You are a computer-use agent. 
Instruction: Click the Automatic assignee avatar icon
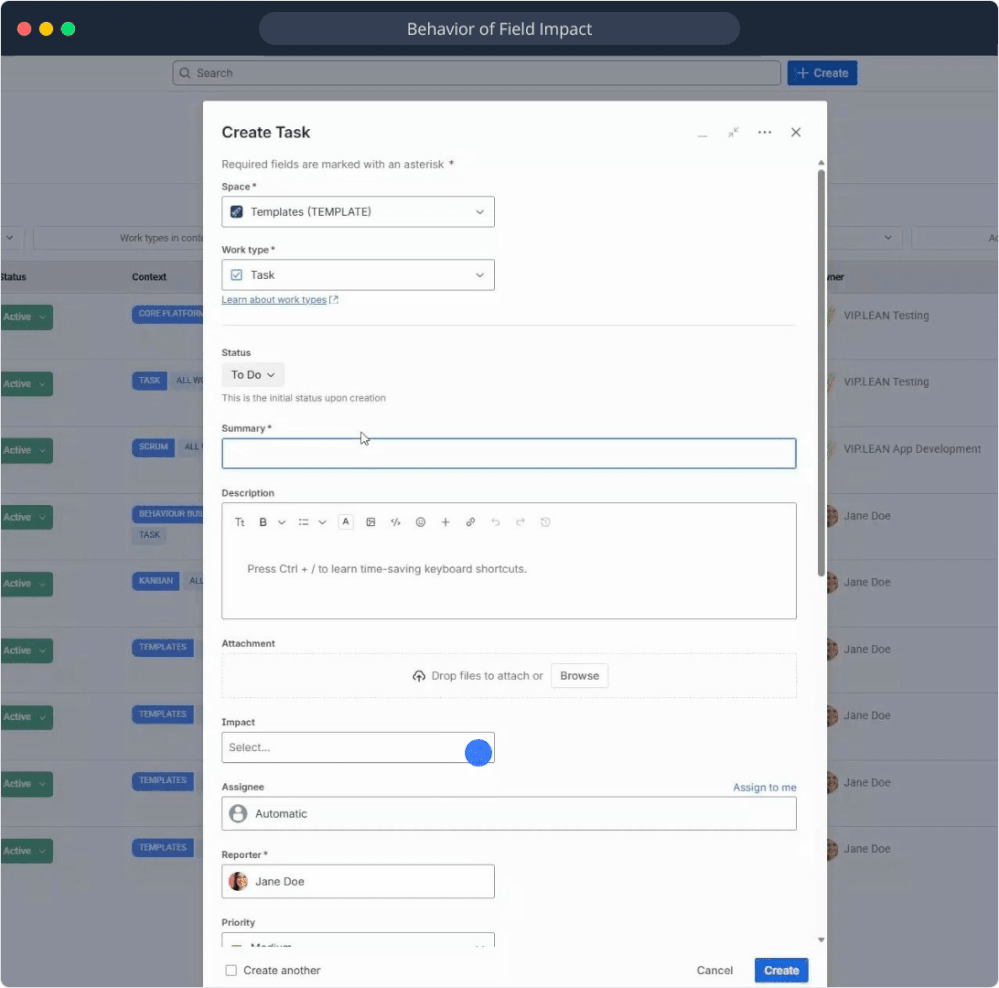coord(238,813)
